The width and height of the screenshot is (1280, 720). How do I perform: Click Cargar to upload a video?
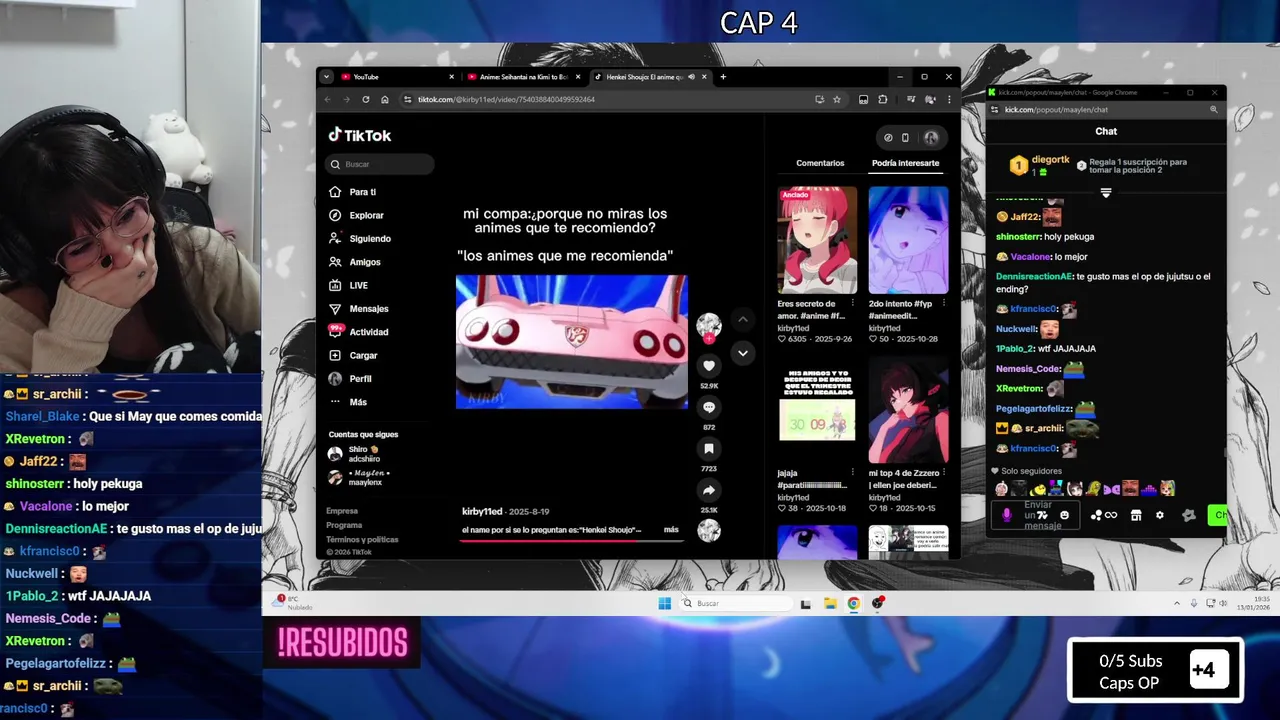[353, 355]
